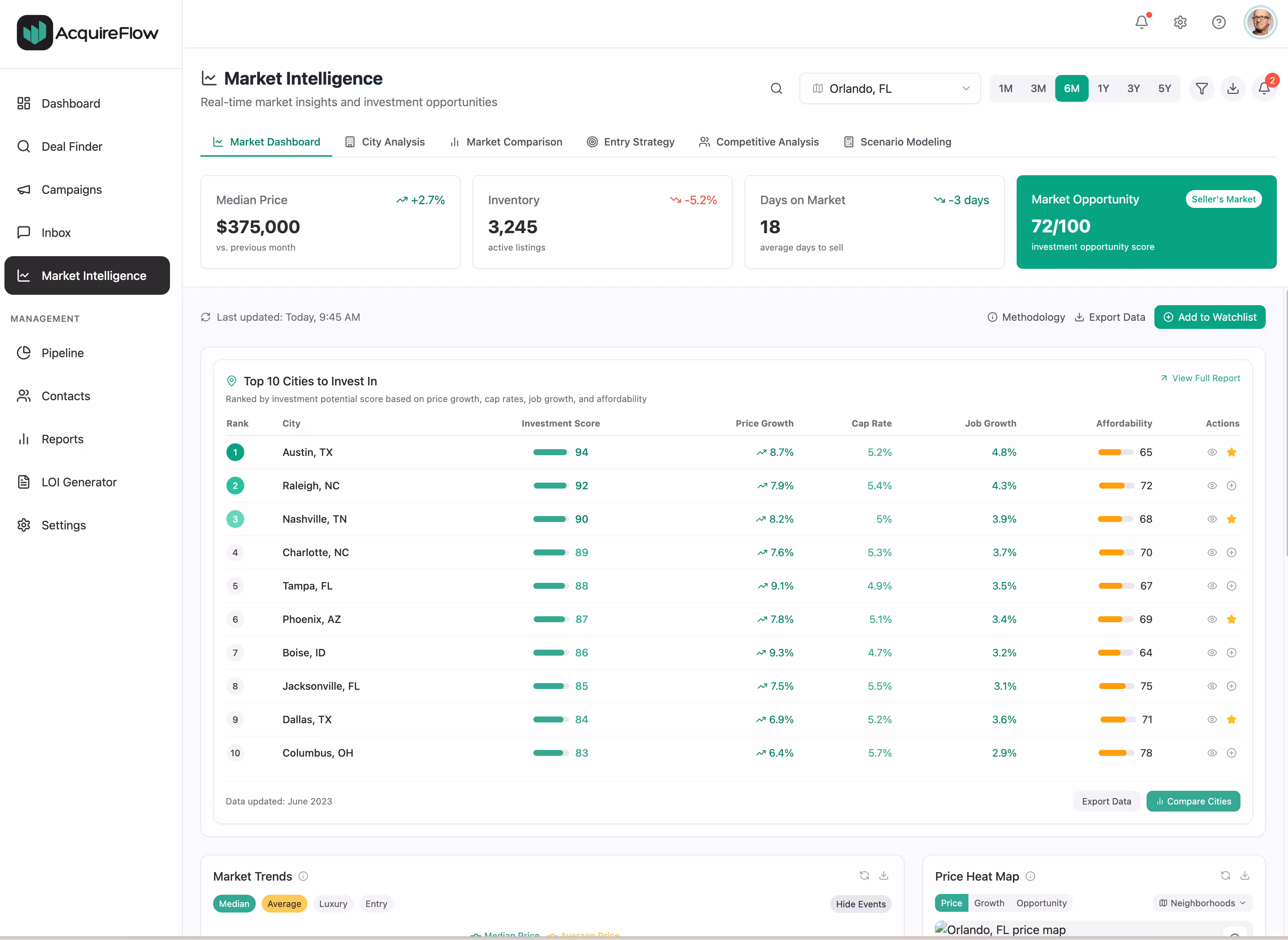Add Raleigh, NC using the plus icon
The width and height of the screenshot is (1288, 940).
[x=1231, y=486]
